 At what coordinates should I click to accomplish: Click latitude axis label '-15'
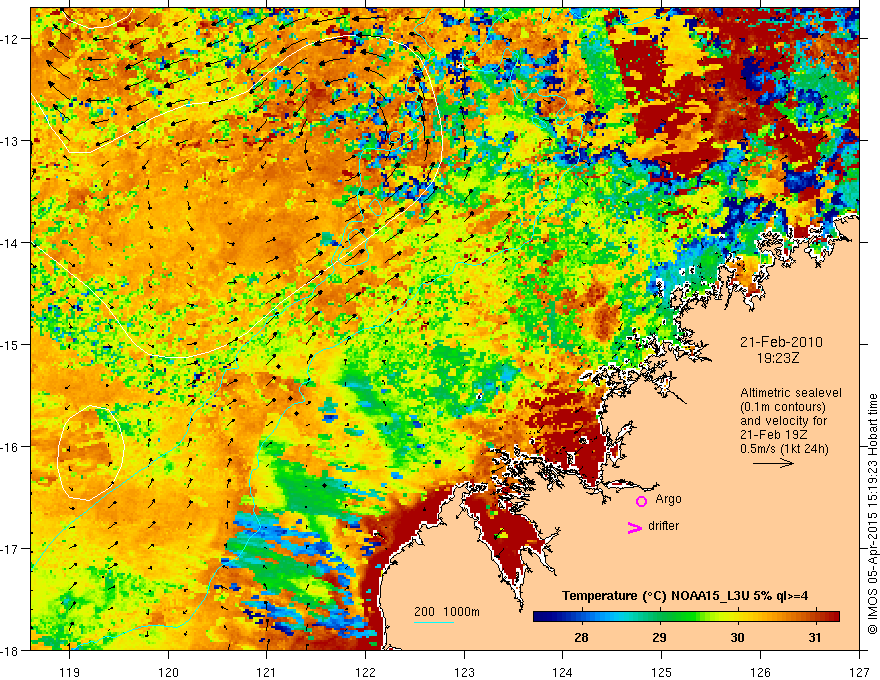11,344
